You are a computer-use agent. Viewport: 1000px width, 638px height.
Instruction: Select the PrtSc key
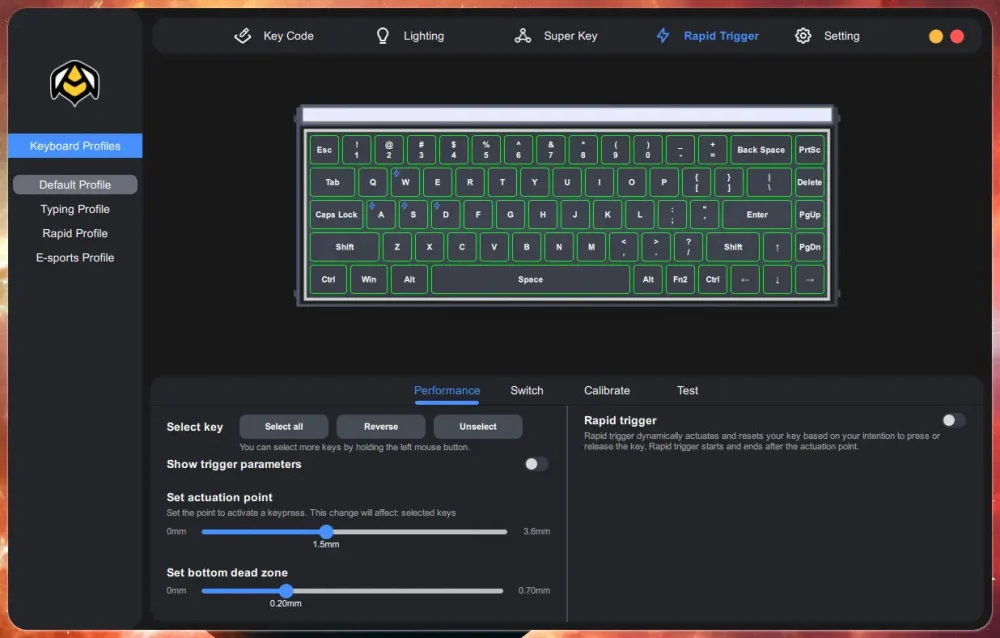point(809,150)
